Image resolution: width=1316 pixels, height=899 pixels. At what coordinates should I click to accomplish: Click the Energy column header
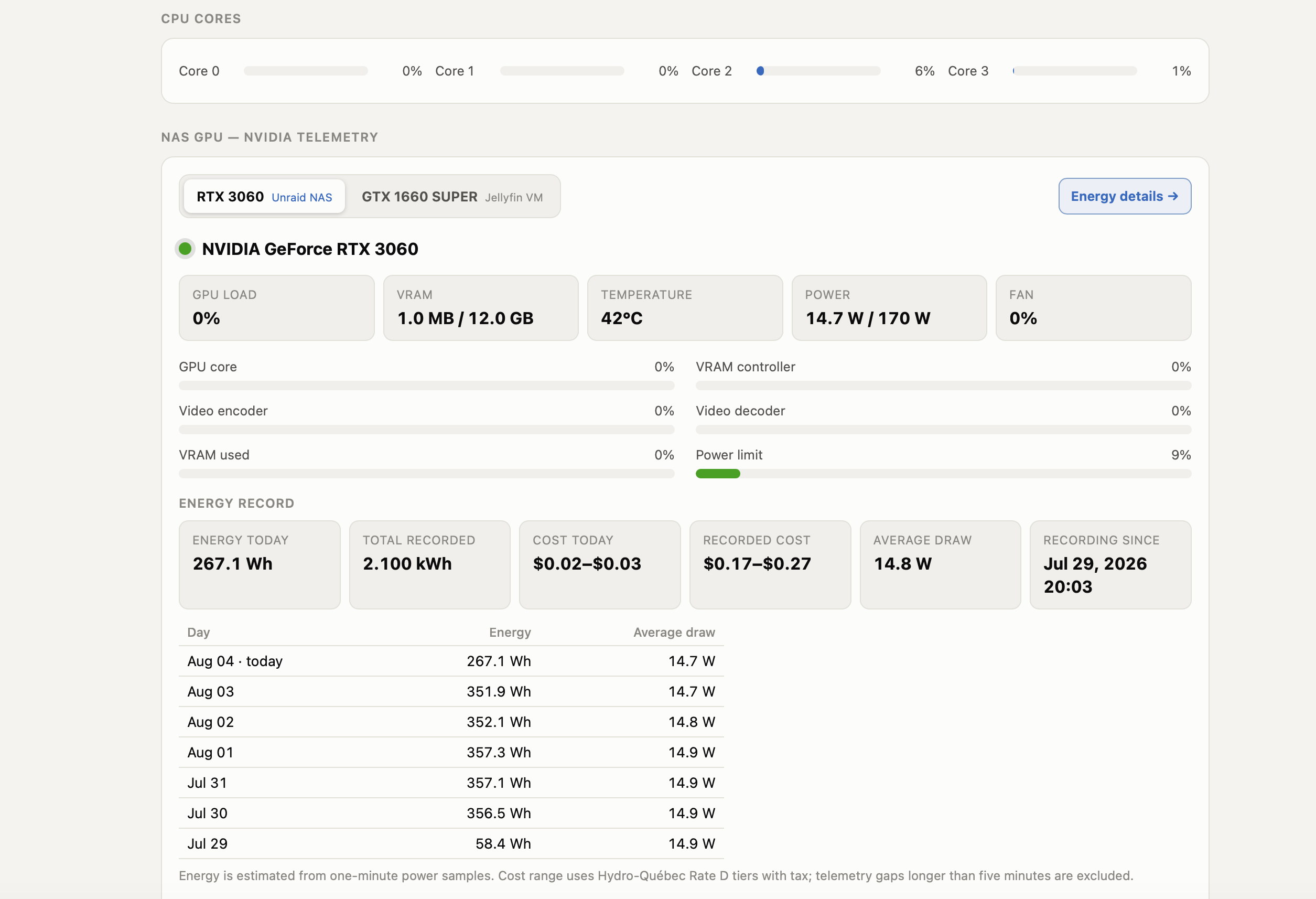point(510,632)
